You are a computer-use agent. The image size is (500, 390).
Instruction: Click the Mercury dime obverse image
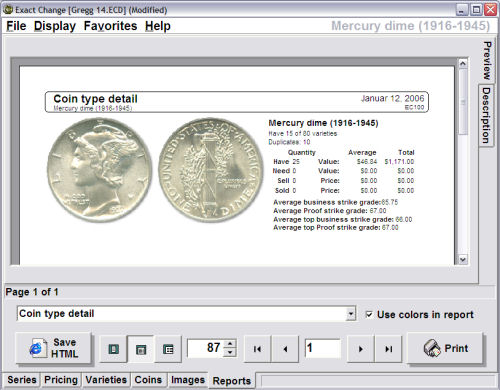[99, 170]
